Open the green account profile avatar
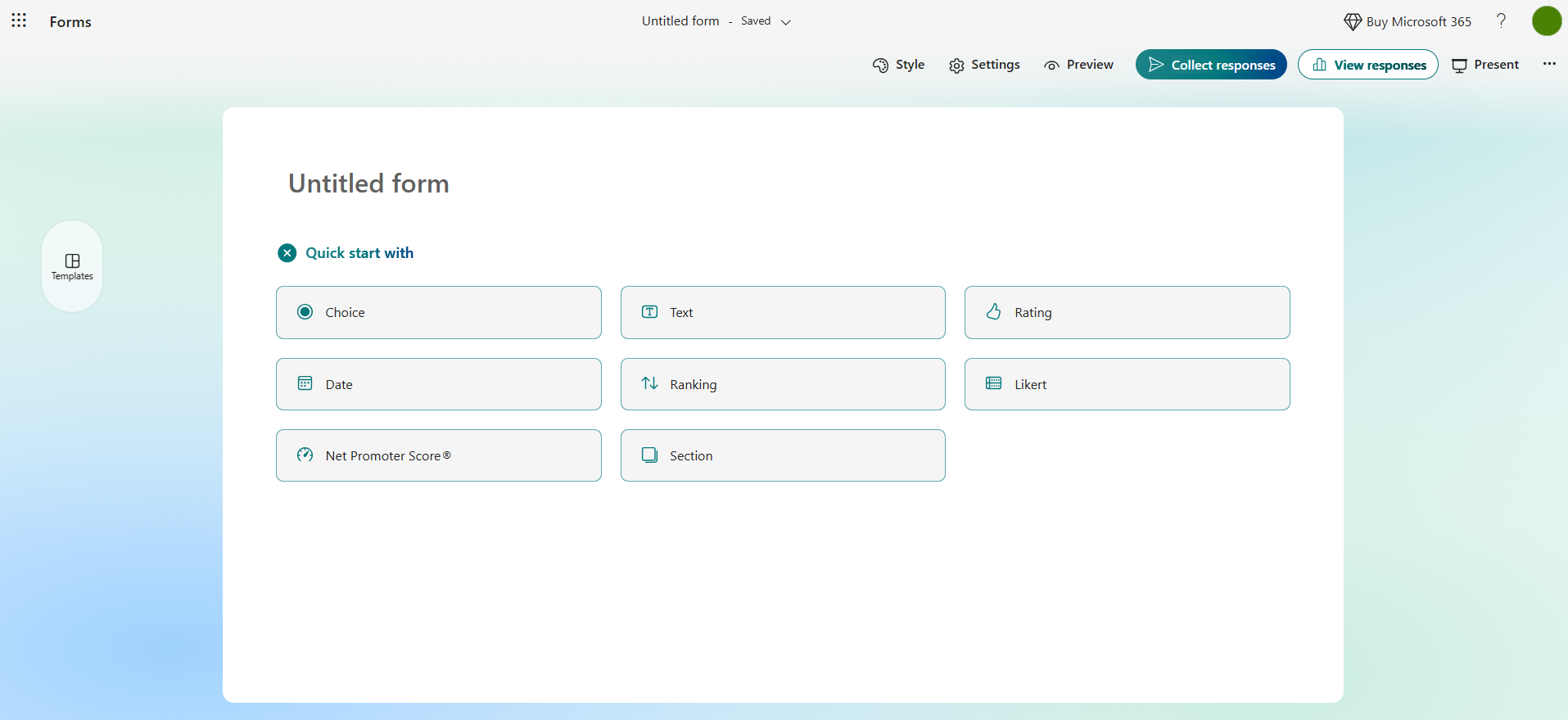 [1547, 20]
